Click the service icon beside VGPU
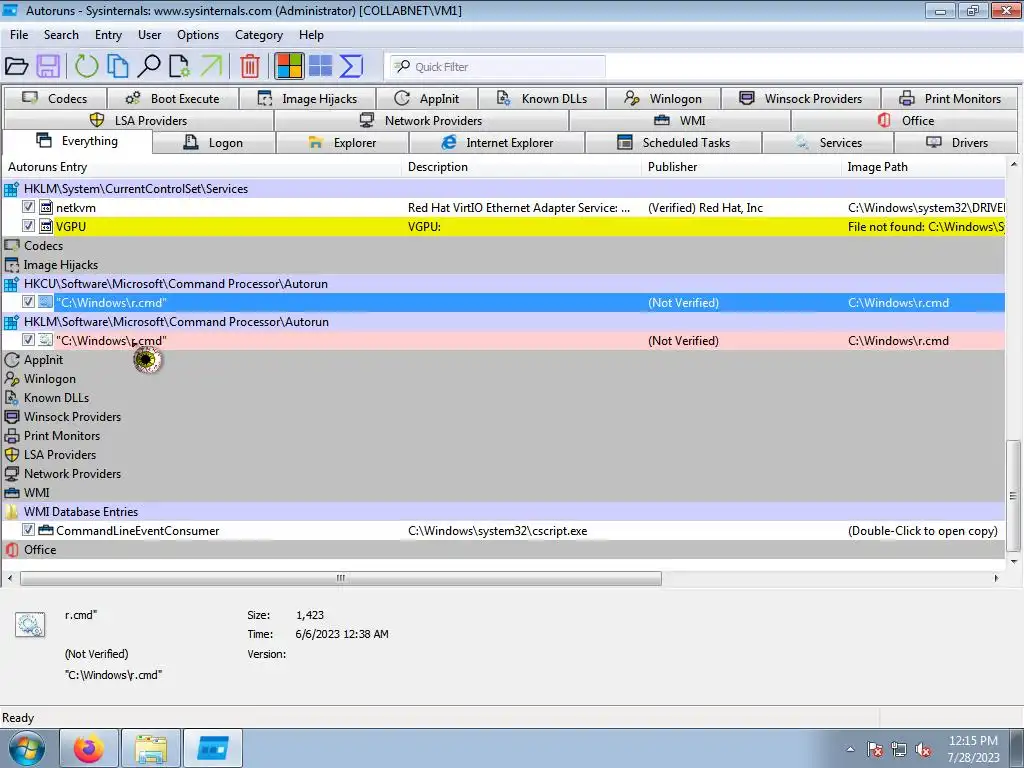 pyautogui.click(x=46, y=227)
